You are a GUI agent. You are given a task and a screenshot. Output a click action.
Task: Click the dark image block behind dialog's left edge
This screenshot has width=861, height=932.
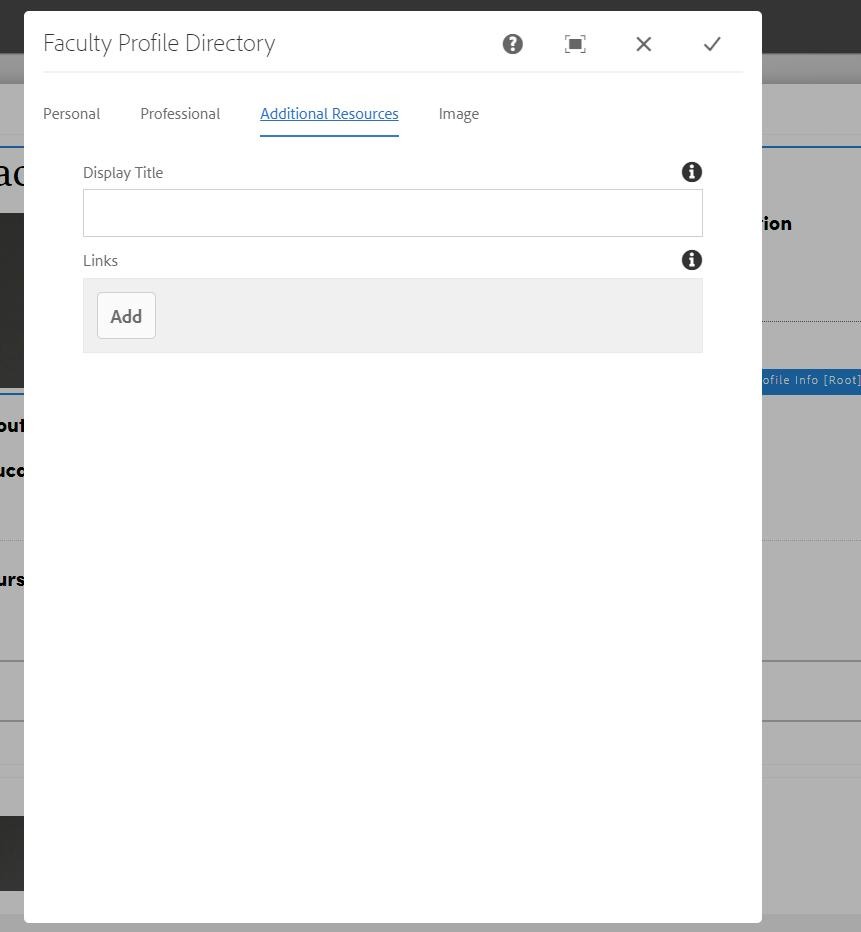(x=11, y=300)
